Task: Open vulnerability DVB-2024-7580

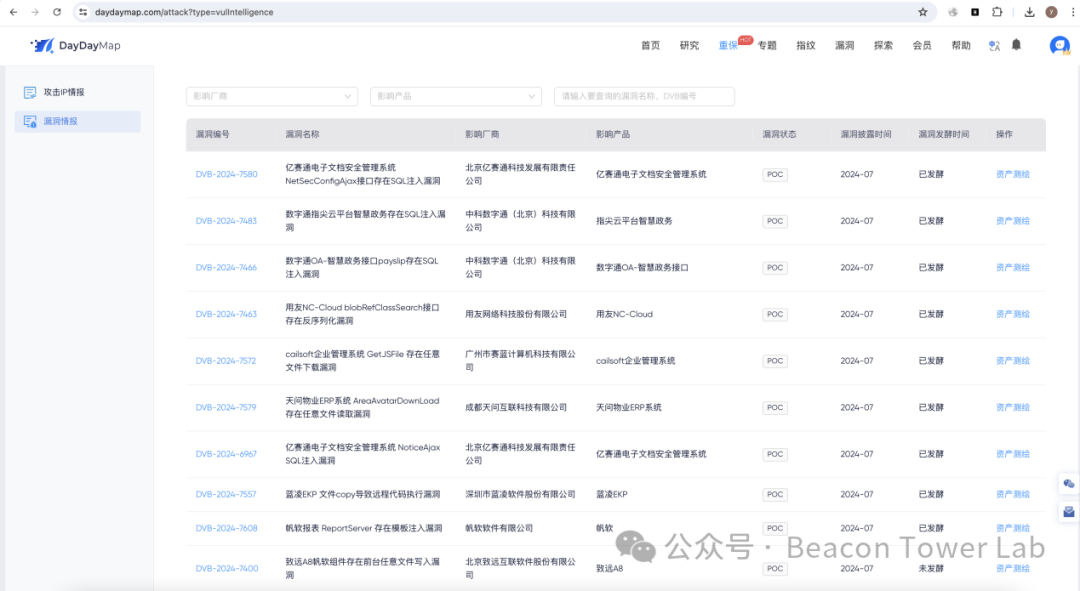Action: point(227,174)
